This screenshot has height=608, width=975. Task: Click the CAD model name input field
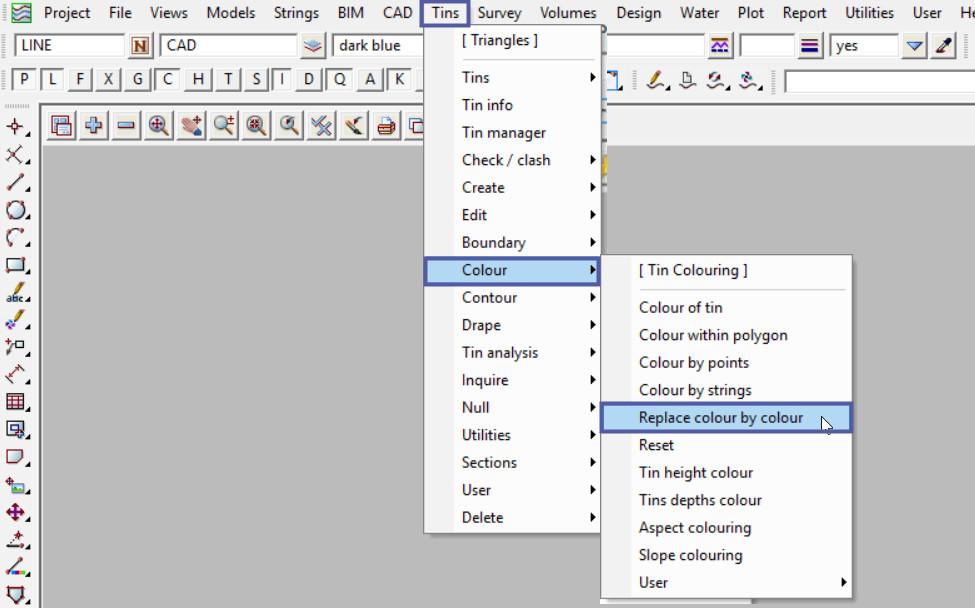(228, 45)
